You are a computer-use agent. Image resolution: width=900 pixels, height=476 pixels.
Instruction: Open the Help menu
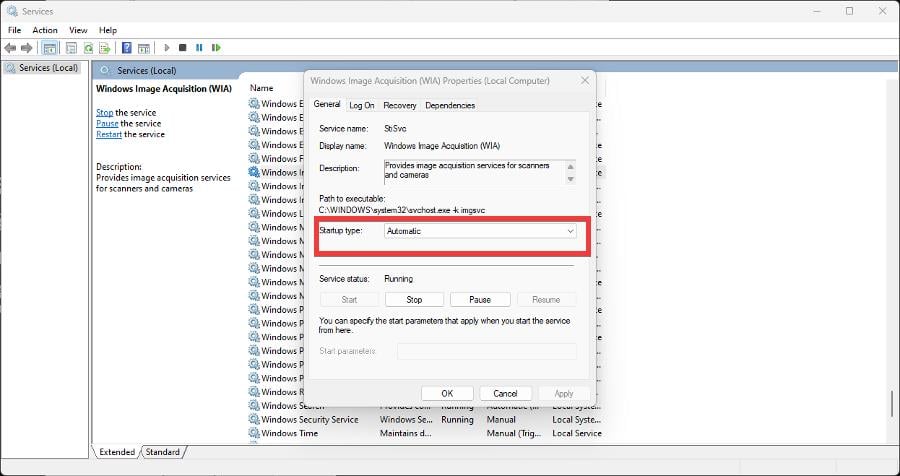click(108, 30)
